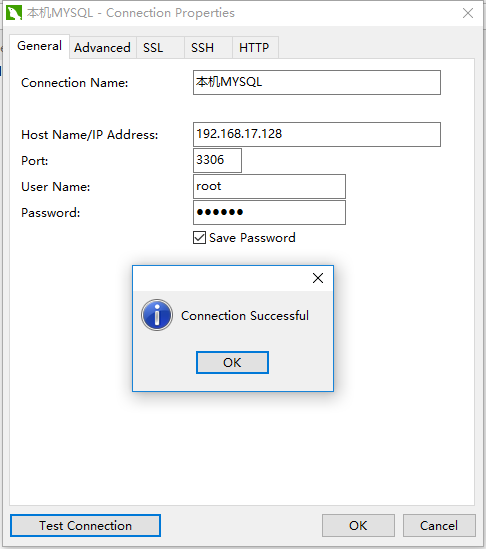Viewport: 486px width, 549px height.
Task: Click the Navicat logo icon in title bar
Action: pyautogui.click(x=14, y=13)
